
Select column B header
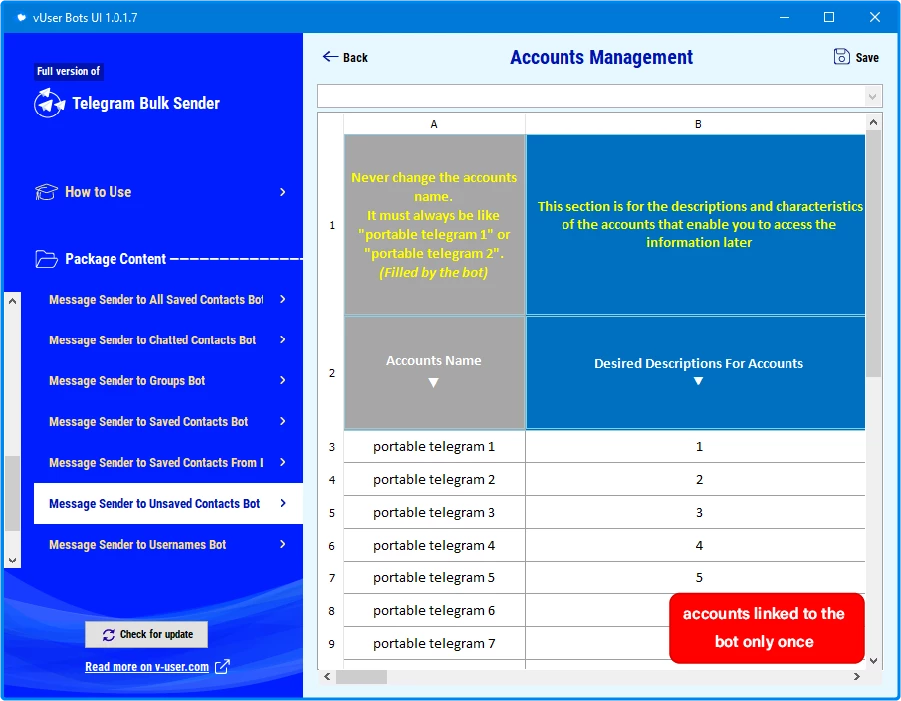coord(696,124)
